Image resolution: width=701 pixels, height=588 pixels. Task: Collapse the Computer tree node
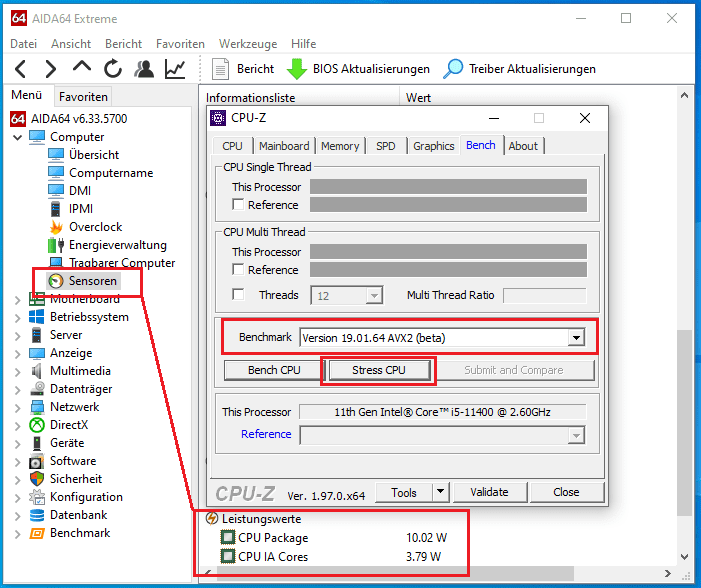pyautogui.click(x=17, y=137)
